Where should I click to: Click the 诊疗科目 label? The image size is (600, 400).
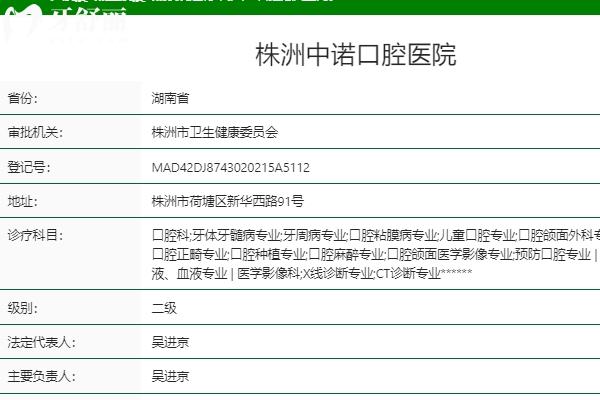pyautogui.click(x=35, y=235)
